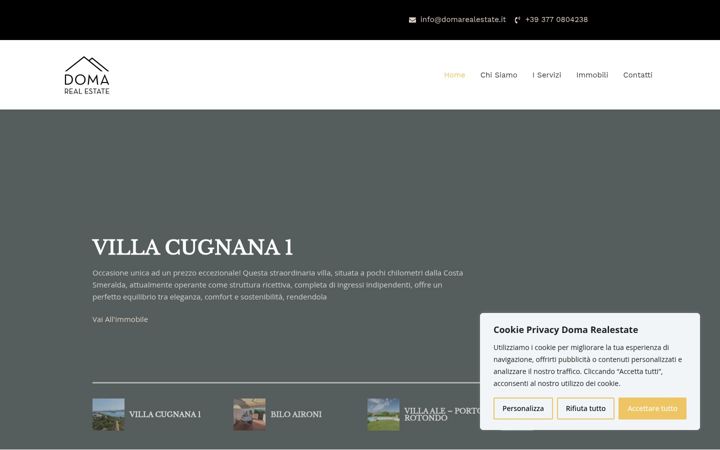Call the +39 377 0804238 number link
Screen dimensions: 720x450
pos(556,19)
